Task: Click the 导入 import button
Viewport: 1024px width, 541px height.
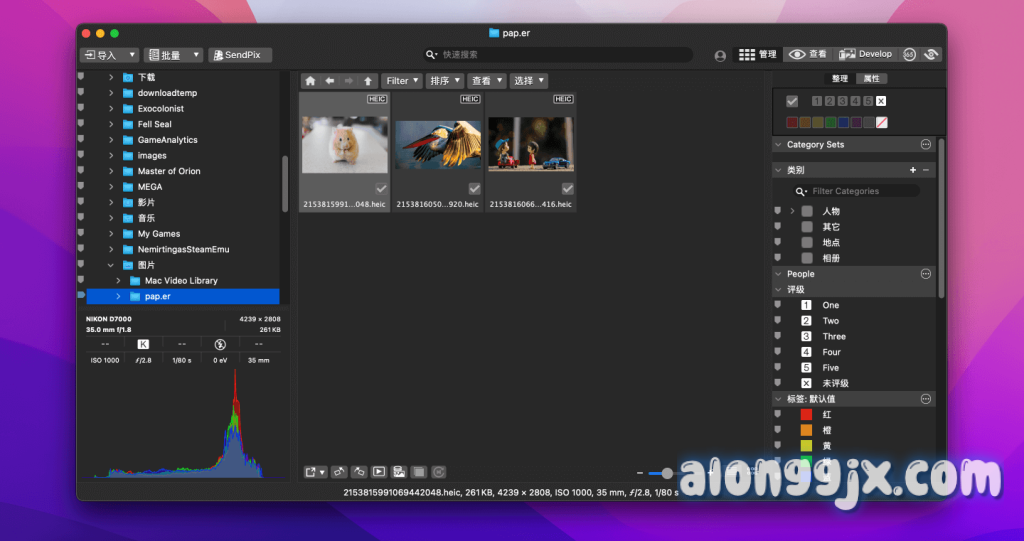Action: pyautogui.click(x=109, y=55)
